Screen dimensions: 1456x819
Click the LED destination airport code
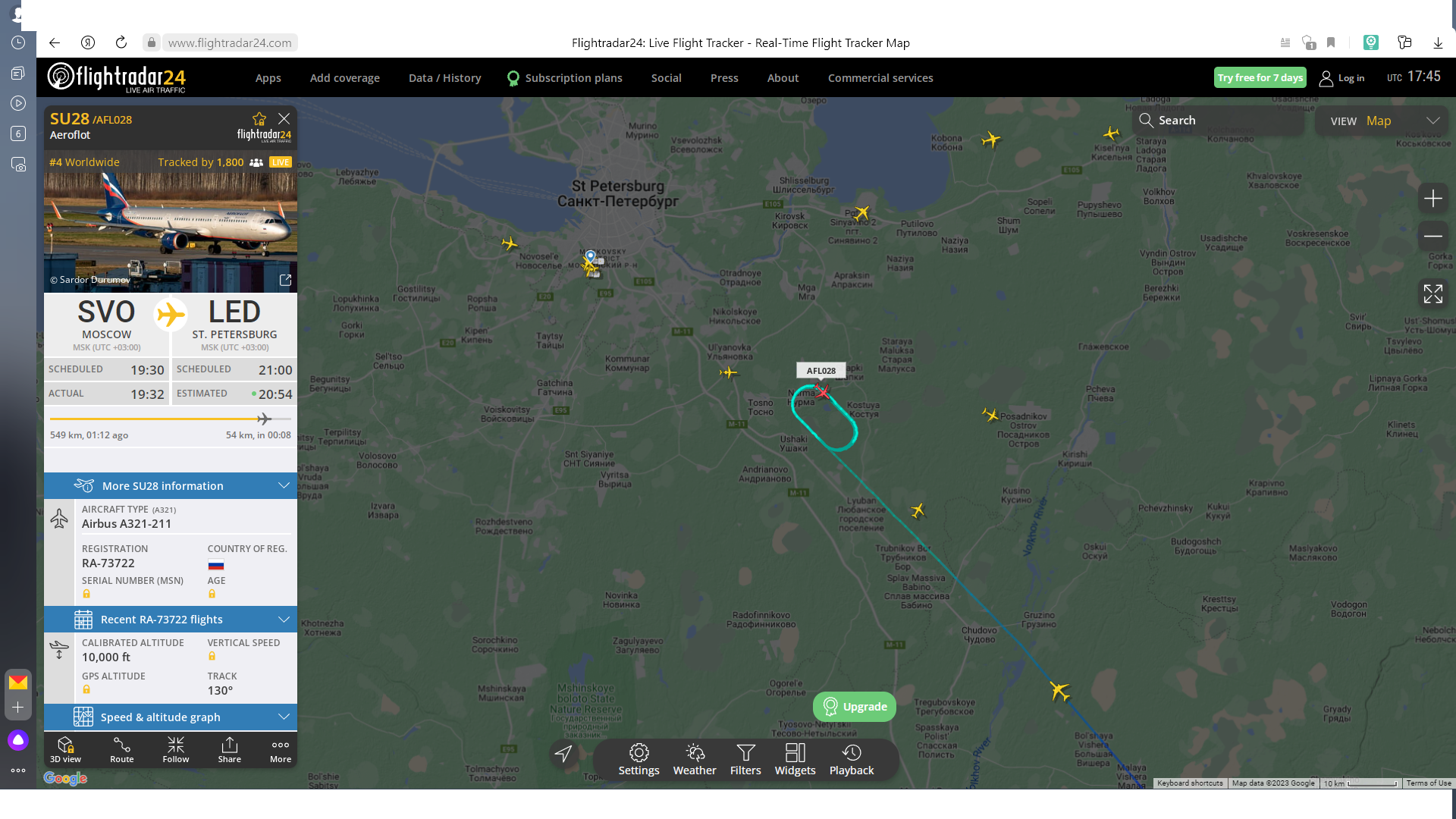tap(234, 312)
